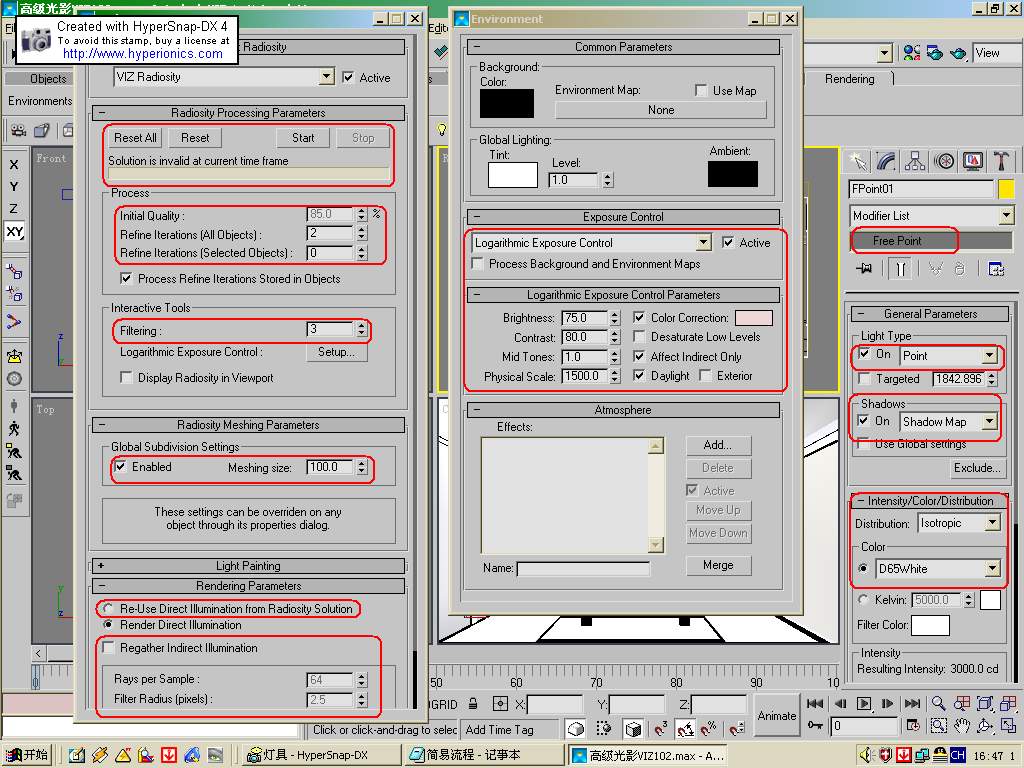This screenshot has width=1024, height=768.
Task: Enable Display Radiosity in Viewport checkbox
Action: click(126, 378)
